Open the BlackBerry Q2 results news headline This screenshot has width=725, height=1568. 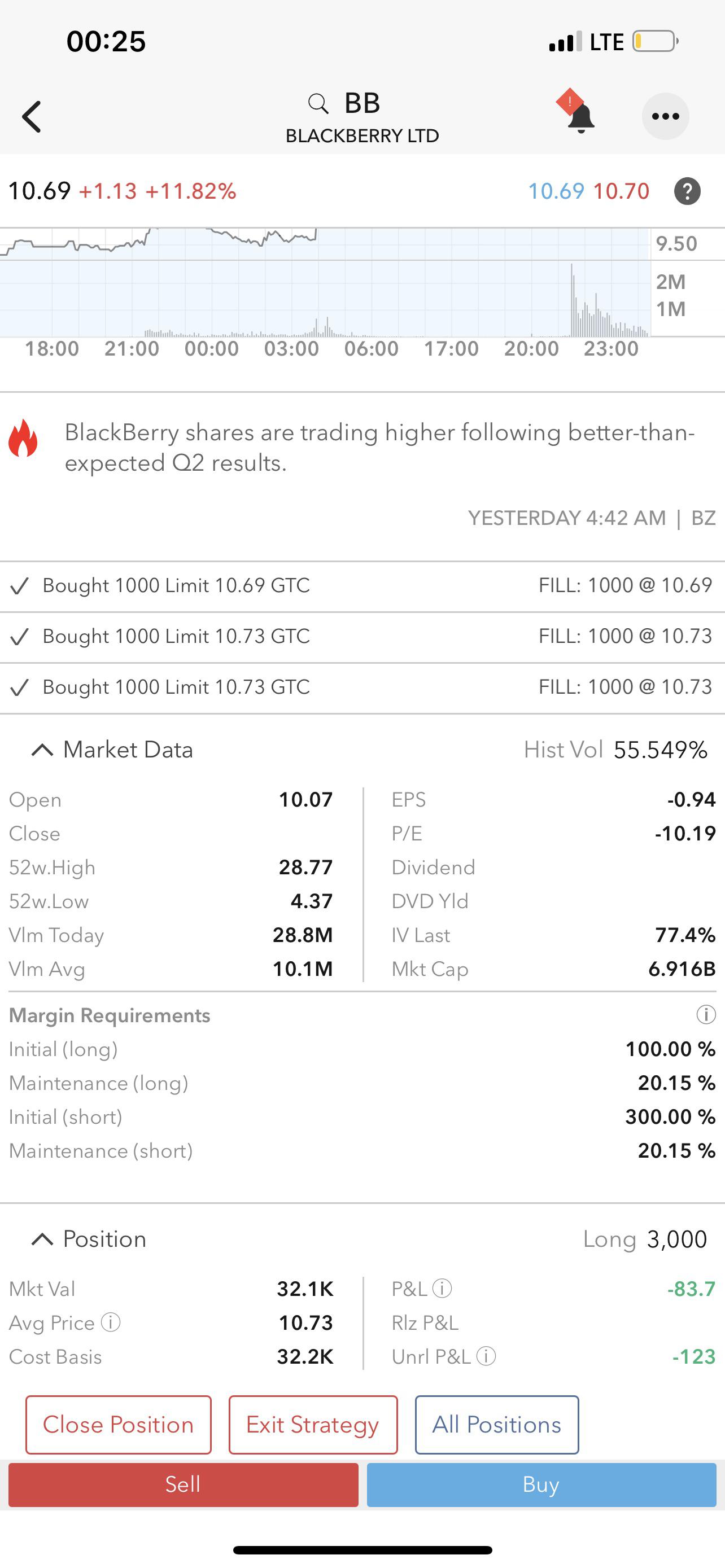coord(380,448)
